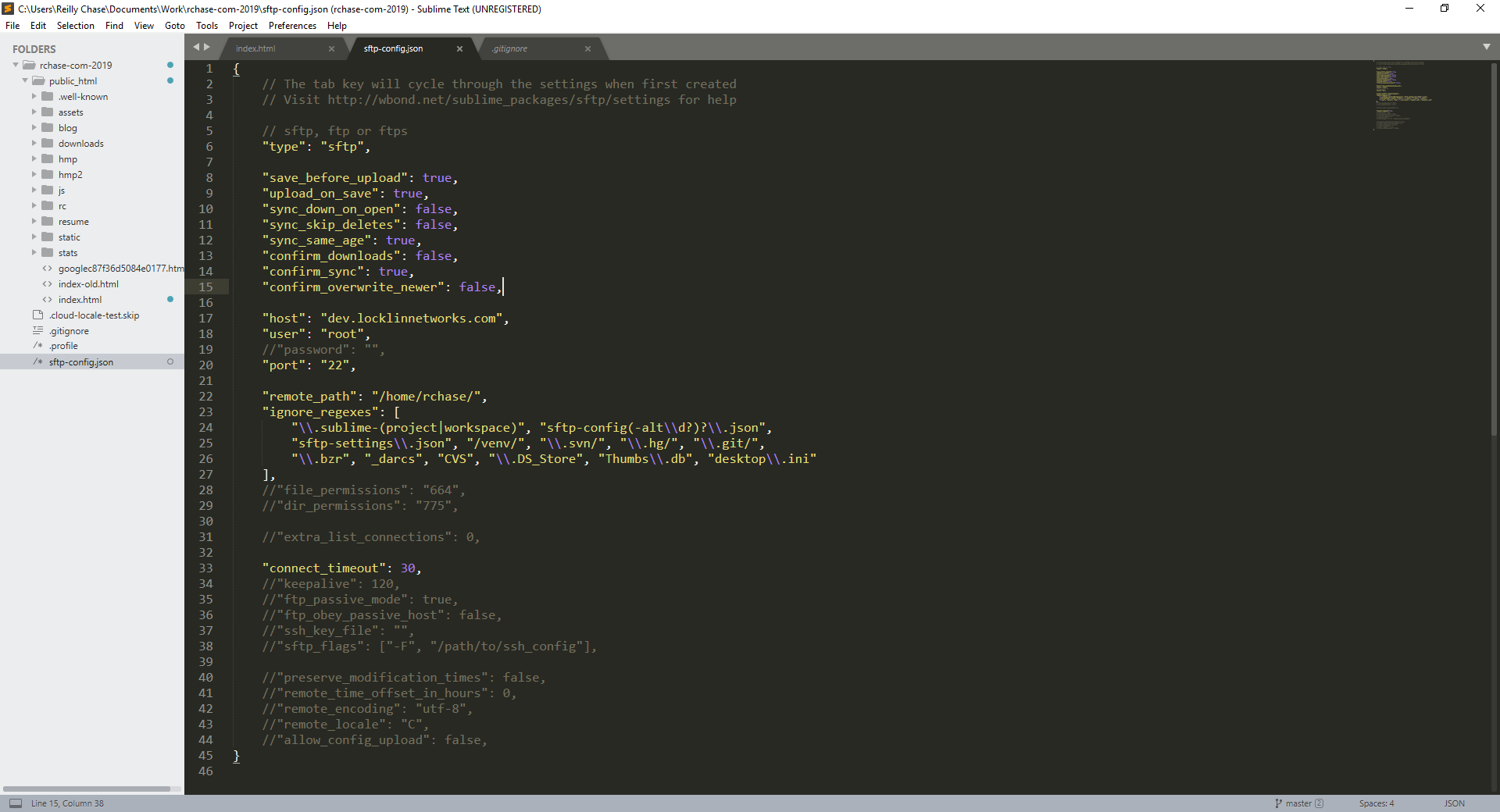Open the Project menu
1500x812 pixels.
[x=243, y=26]
